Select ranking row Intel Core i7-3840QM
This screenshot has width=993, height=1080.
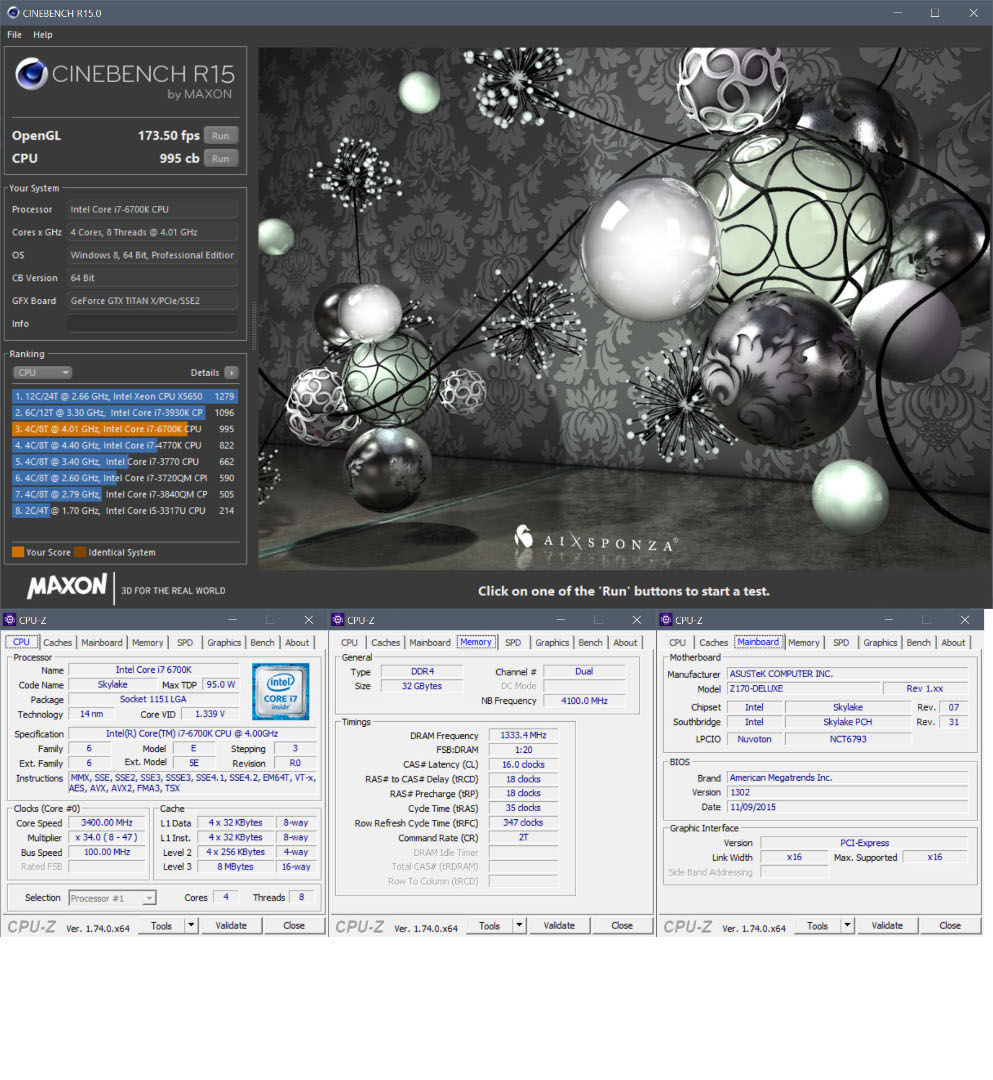click(125, 495)
